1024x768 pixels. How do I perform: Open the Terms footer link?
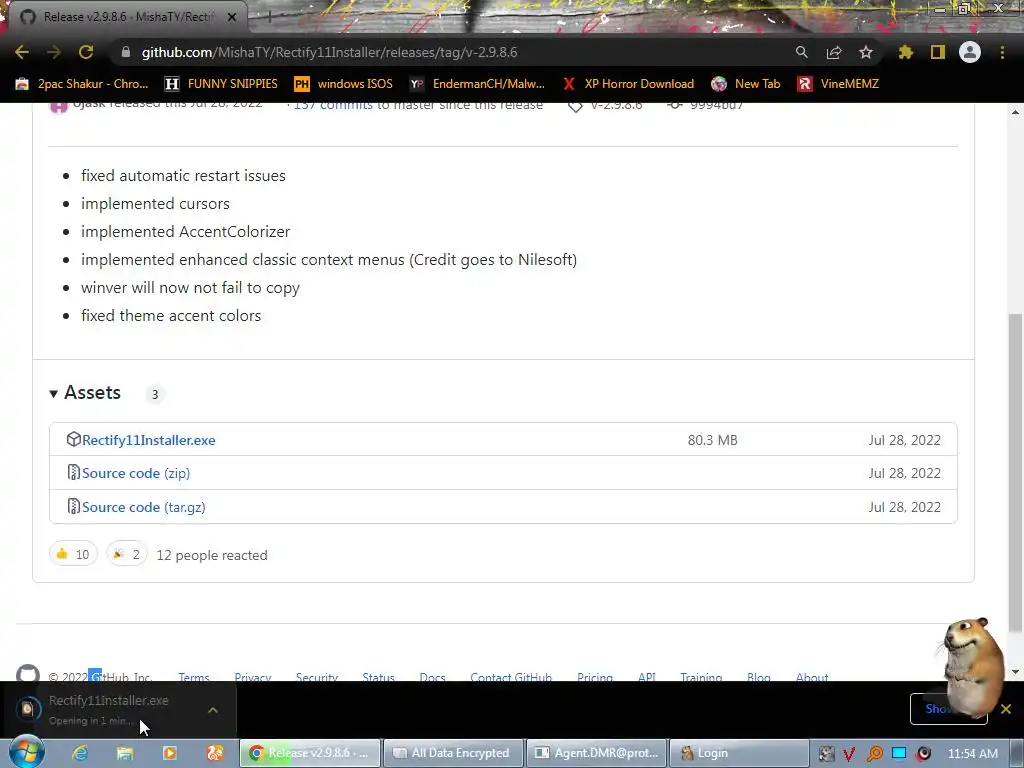point(194,677)
